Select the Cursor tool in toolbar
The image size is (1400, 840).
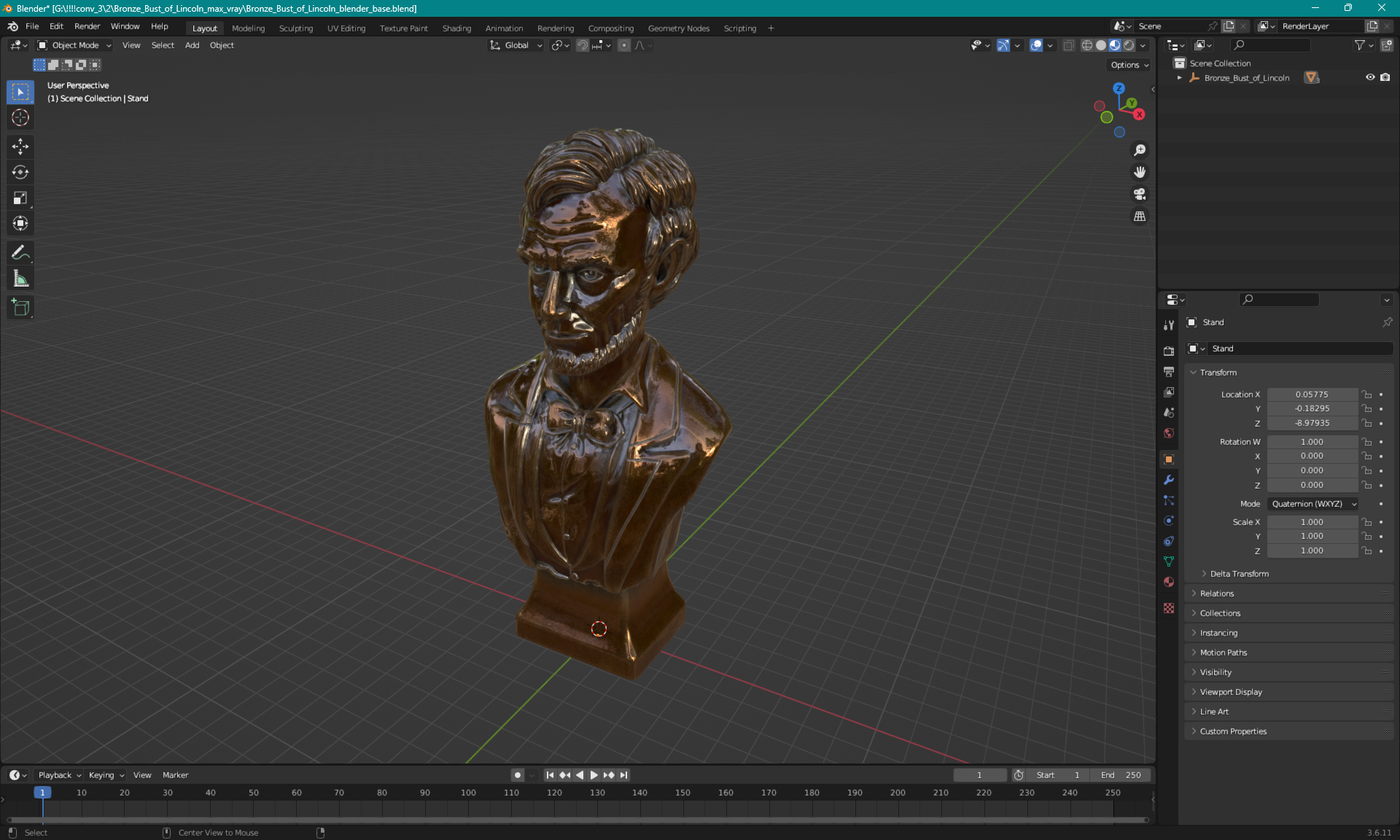[20, 117]
